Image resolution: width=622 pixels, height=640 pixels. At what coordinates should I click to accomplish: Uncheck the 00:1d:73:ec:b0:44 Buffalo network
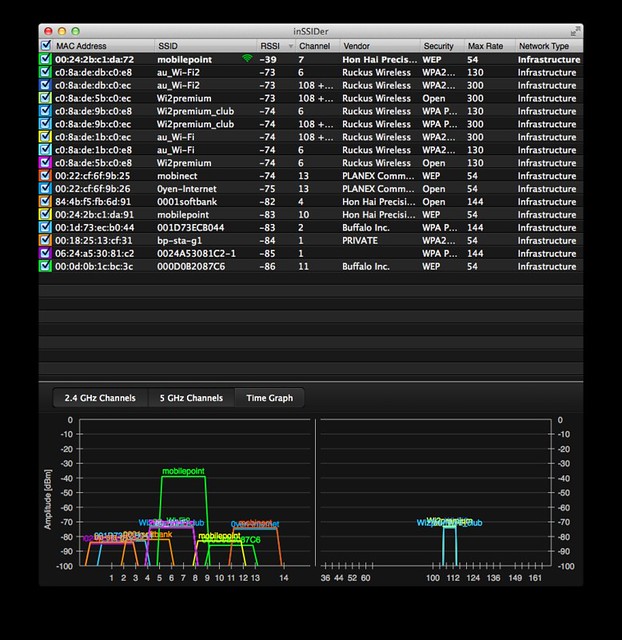coord(45,227)
